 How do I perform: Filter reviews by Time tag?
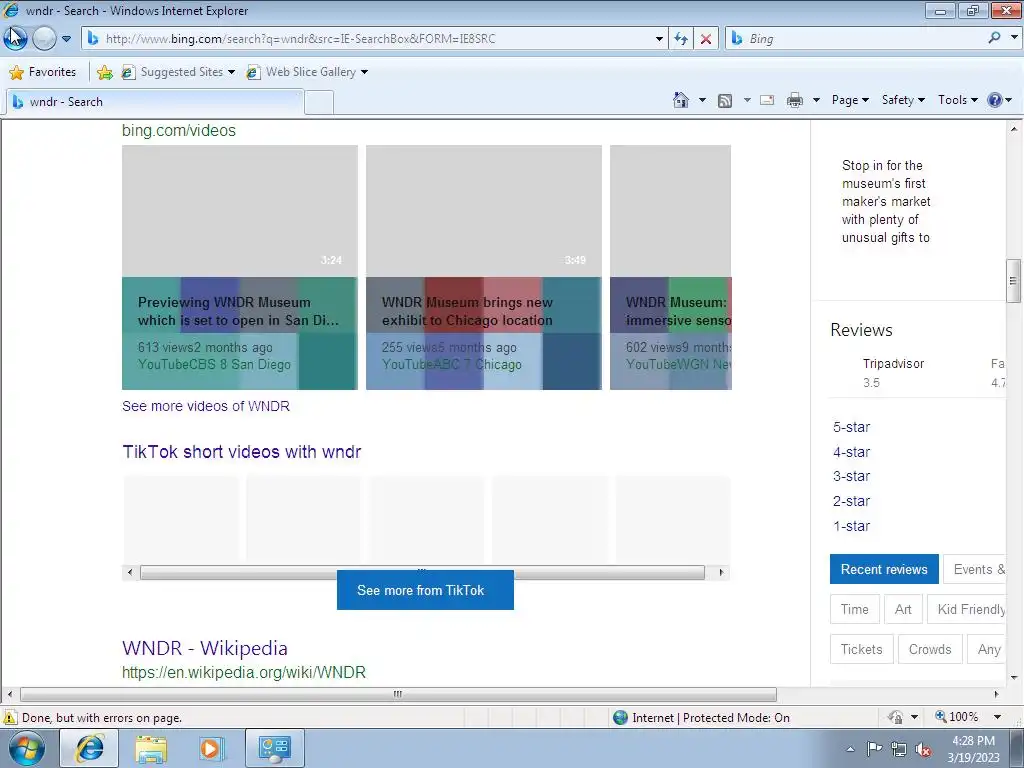pyautogui.click(x=855, y=609)
